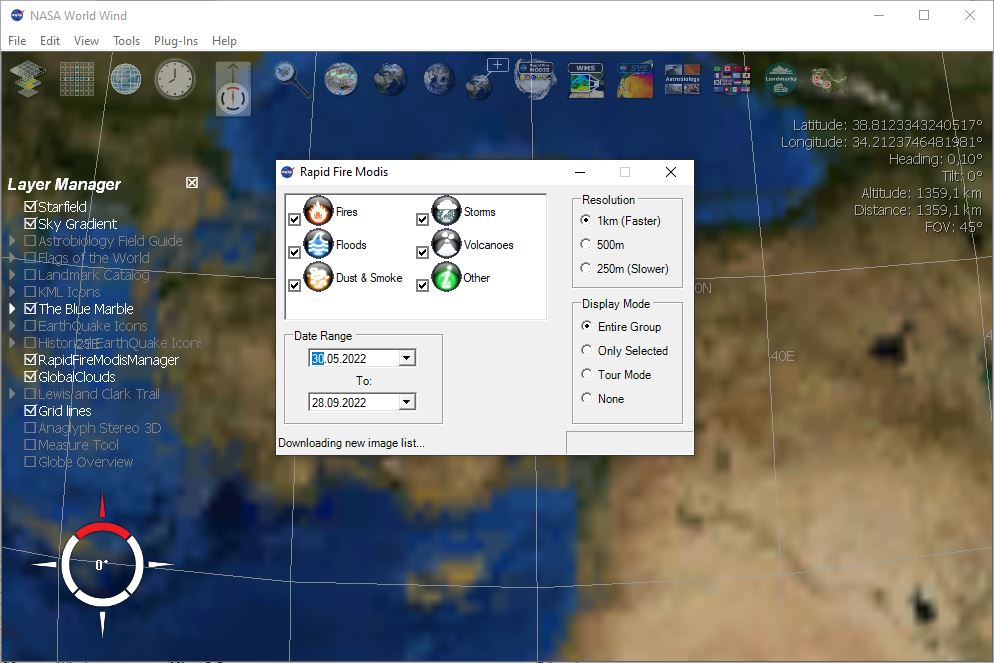Uncheck the Volcanoes checkbox

[423, 252]
